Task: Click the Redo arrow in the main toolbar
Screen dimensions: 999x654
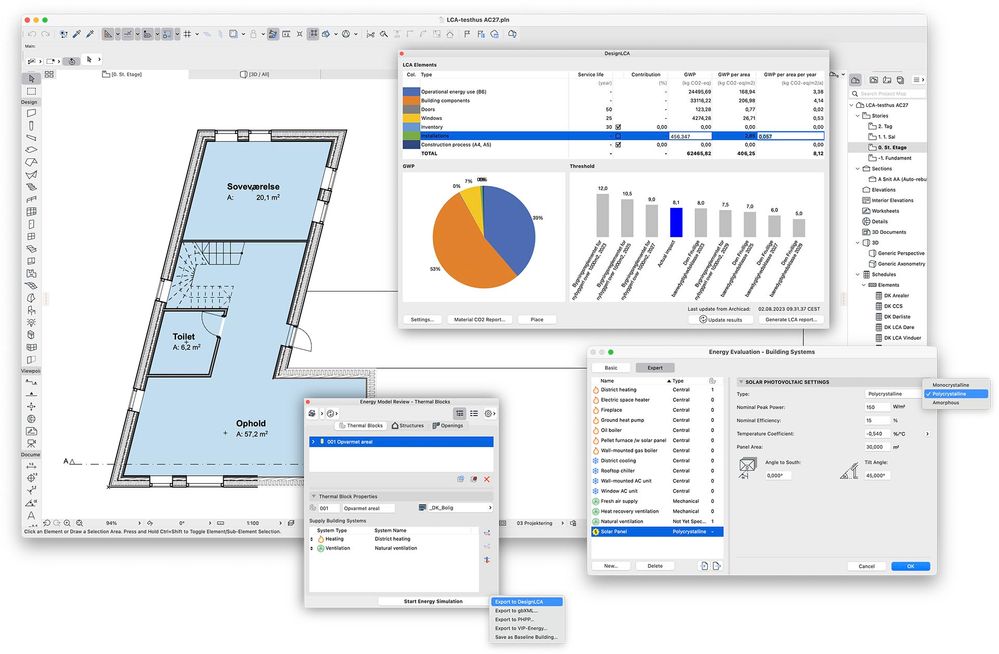Action: pos(46,34)
